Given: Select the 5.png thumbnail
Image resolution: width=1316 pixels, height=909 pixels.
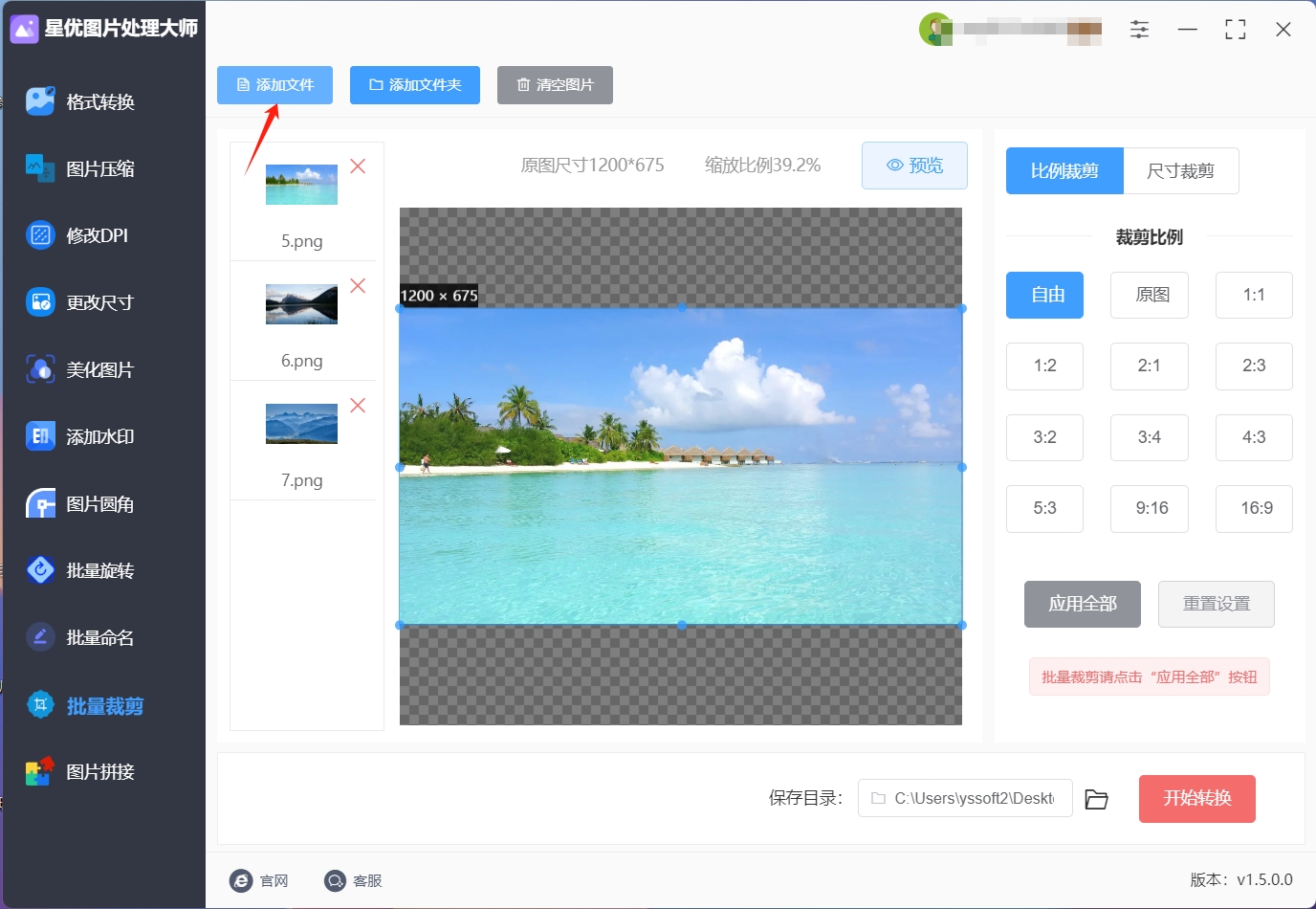Looking at the screenshot, I should click(301, 185).
